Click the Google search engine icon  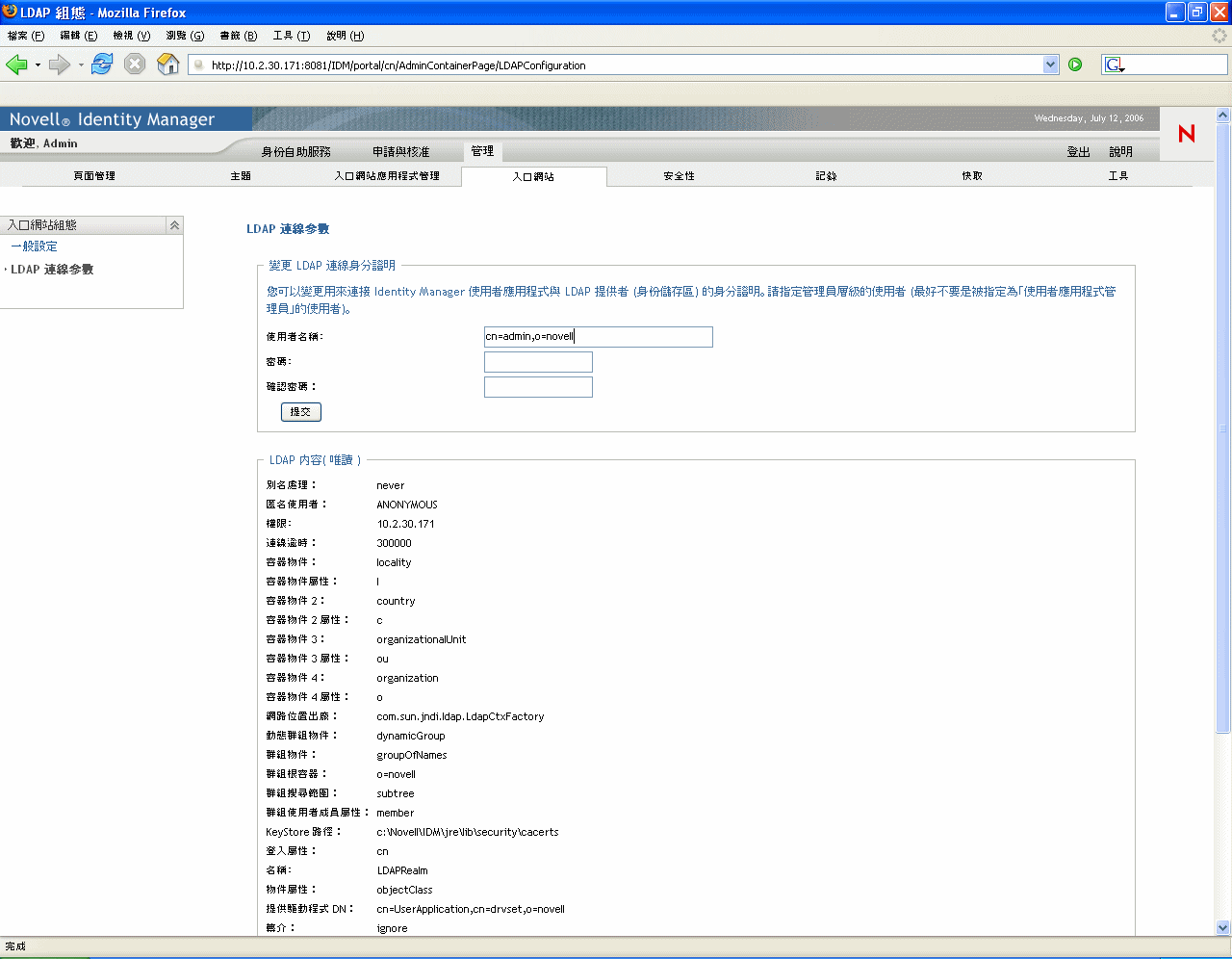(x=1115, y=65)
